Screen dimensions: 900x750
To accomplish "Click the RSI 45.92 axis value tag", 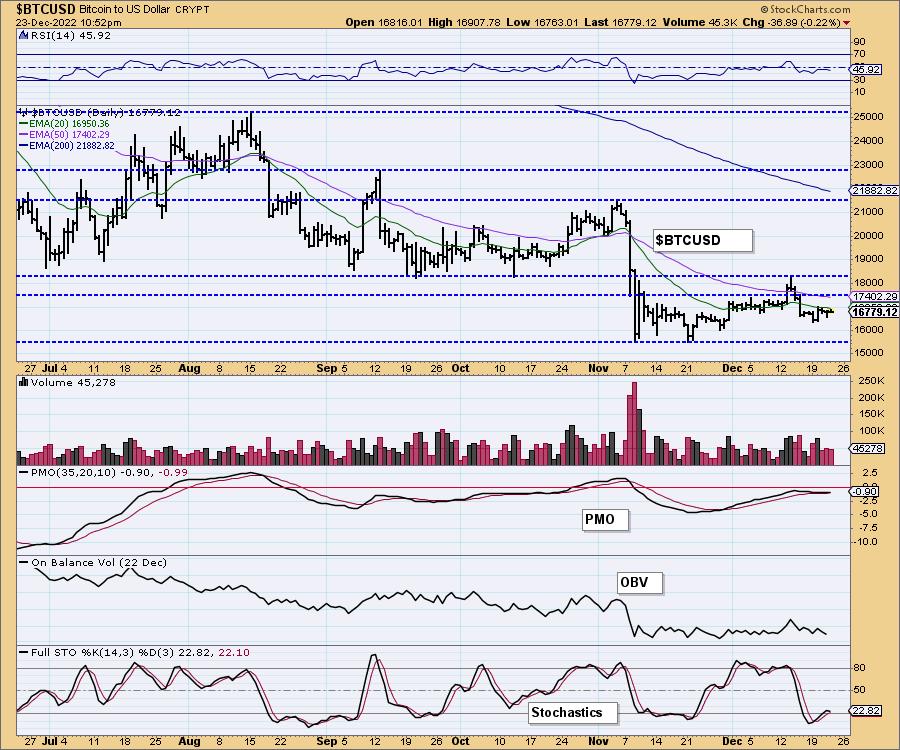I will (x=867, y=69).
